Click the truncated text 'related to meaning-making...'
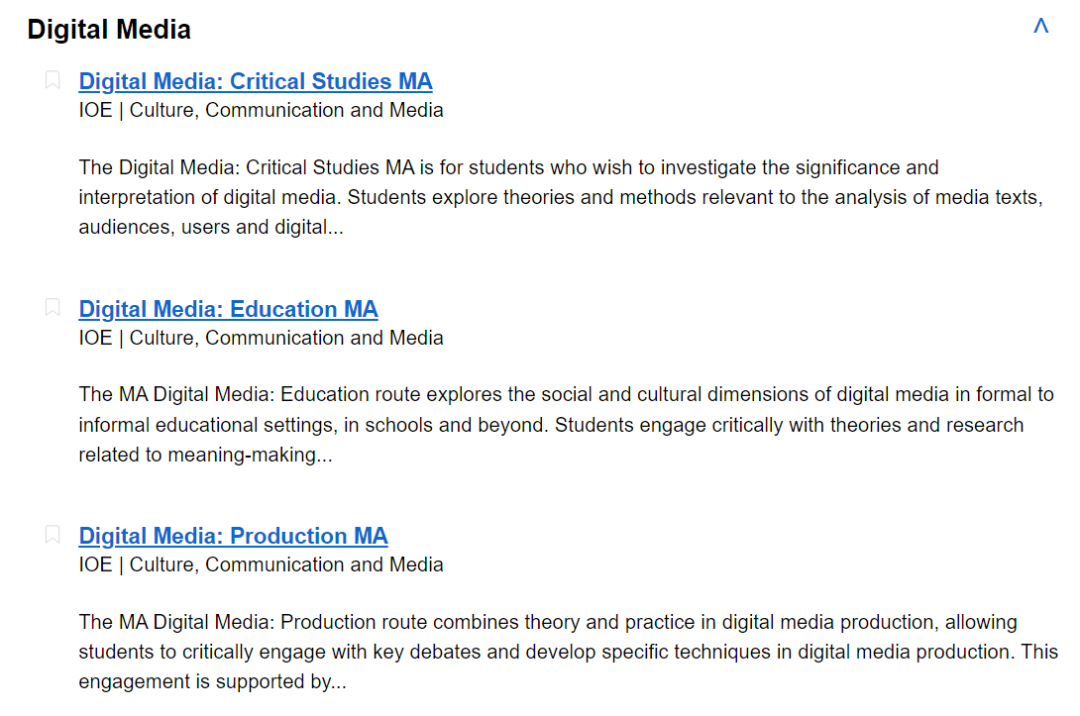The width and height of the screenshot is (1080, 716). coord(205,455)
